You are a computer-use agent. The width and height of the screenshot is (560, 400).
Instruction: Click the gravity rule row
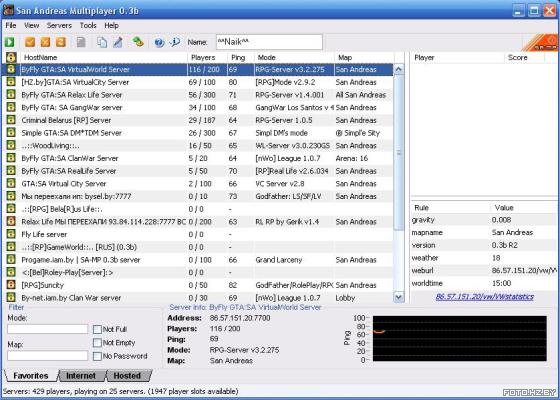coord(484,220)
